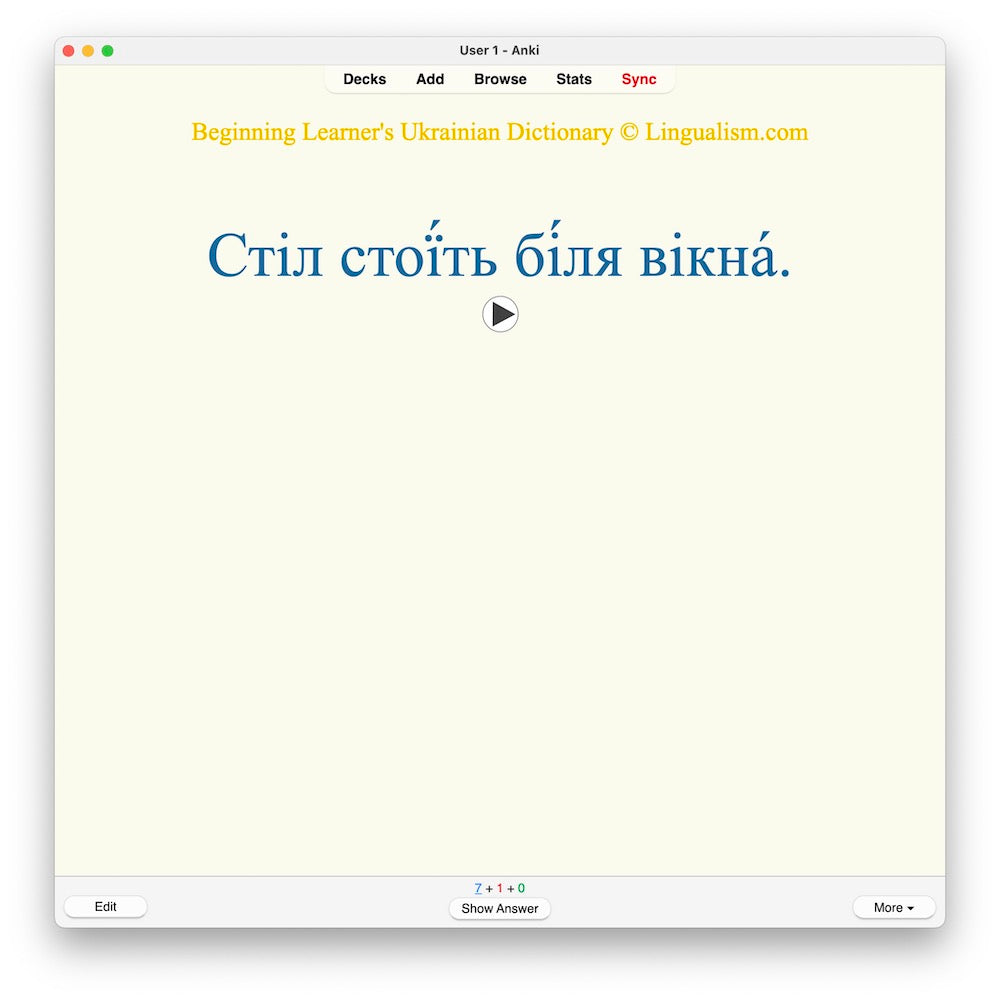Image resolution: width=1000 pixels, height=1000 pixels.
Task: Click the User 1 - Anki title bar
Action: point(500,49)
